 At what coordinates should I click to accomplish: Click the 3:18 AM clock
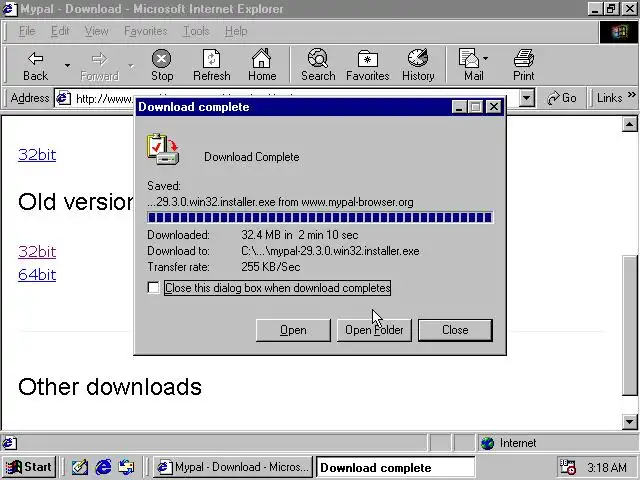point(607,467)
